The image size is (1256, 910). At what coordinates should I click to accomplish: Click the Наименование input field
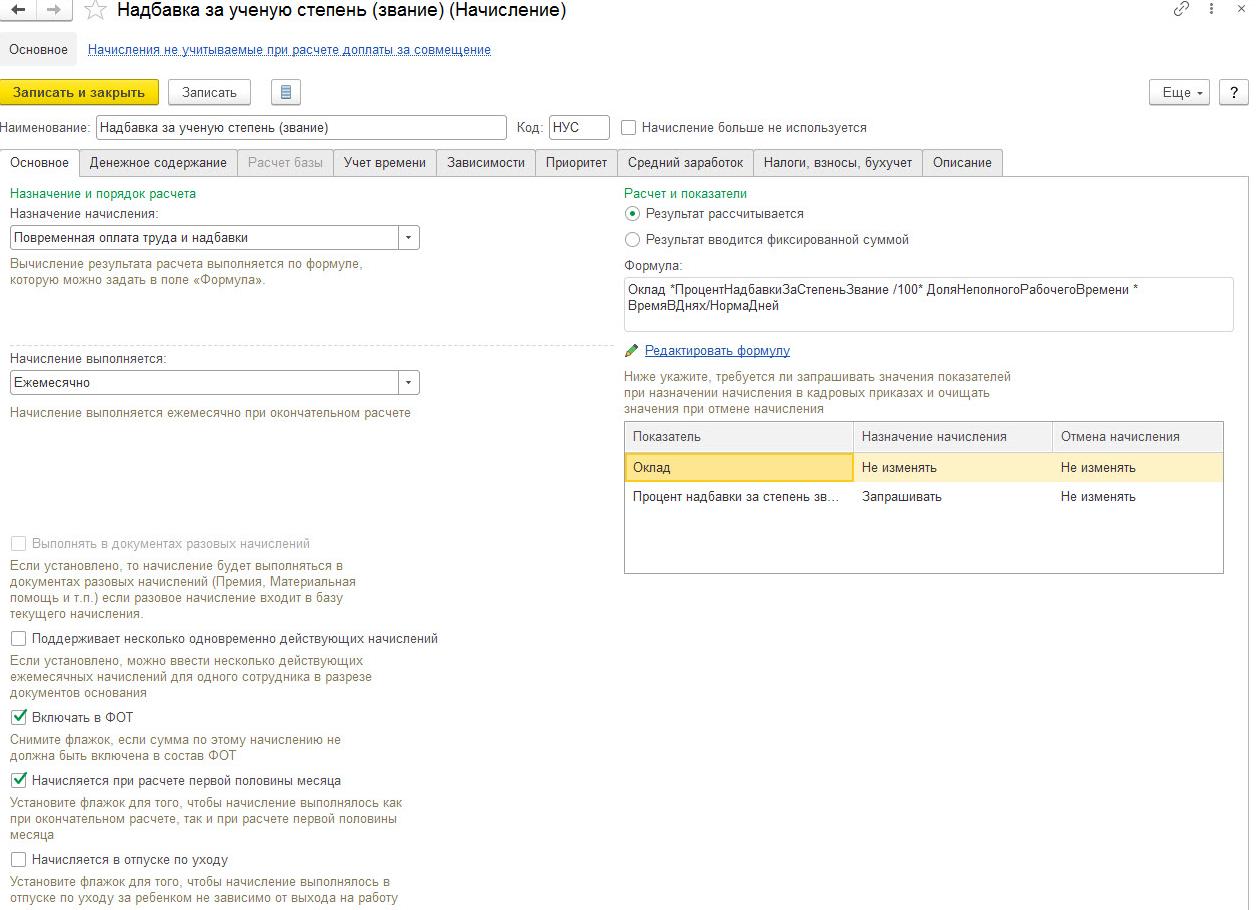click(301, 128)
